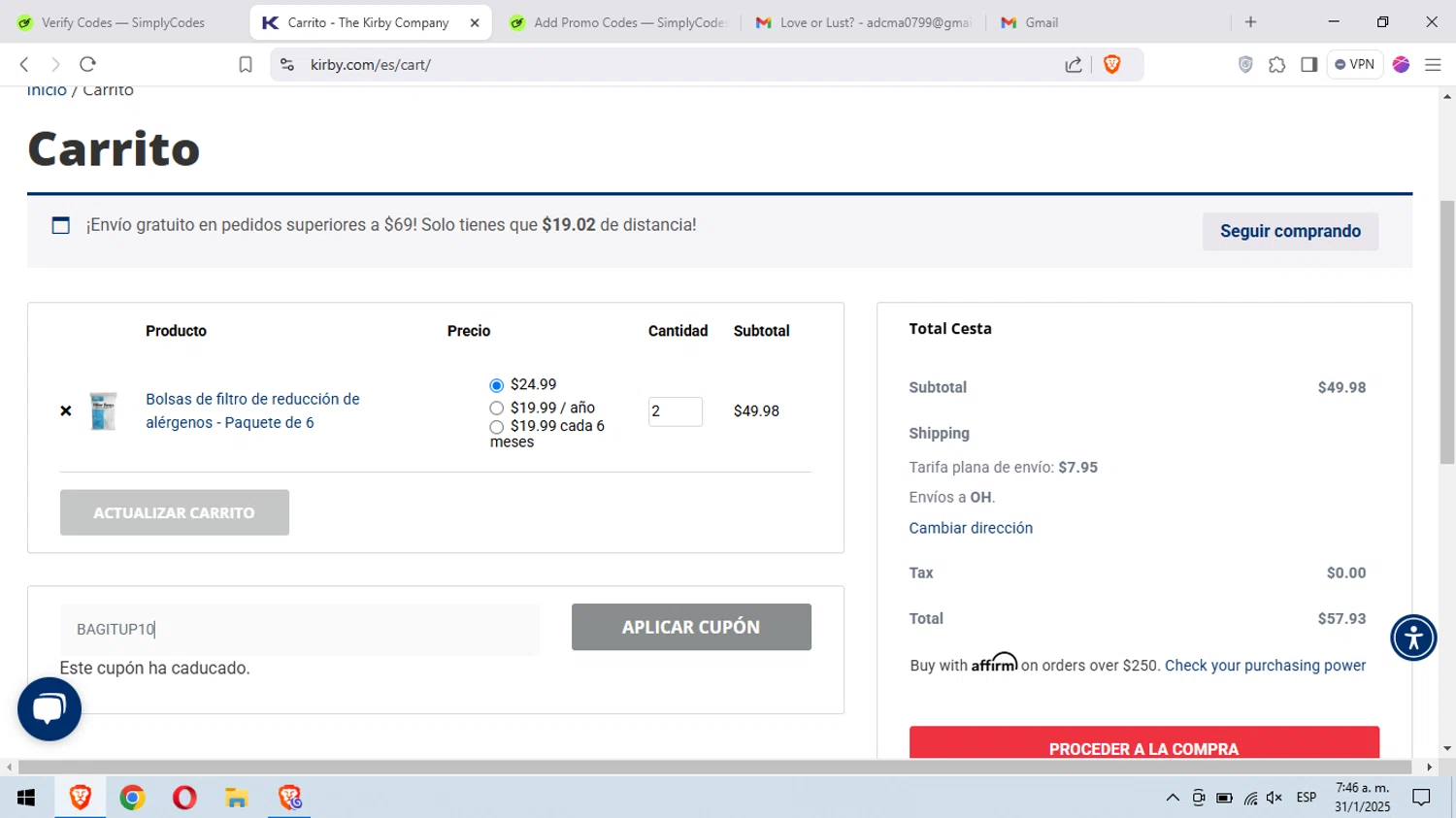Click the vertical page scrollbar
Image resolution: width=1456 pixels, height=818 pixels.
[1447, 332]
